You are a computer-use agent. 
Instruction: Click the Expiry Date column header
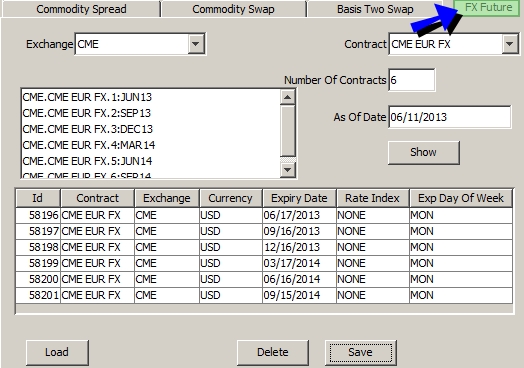[299, 198]
